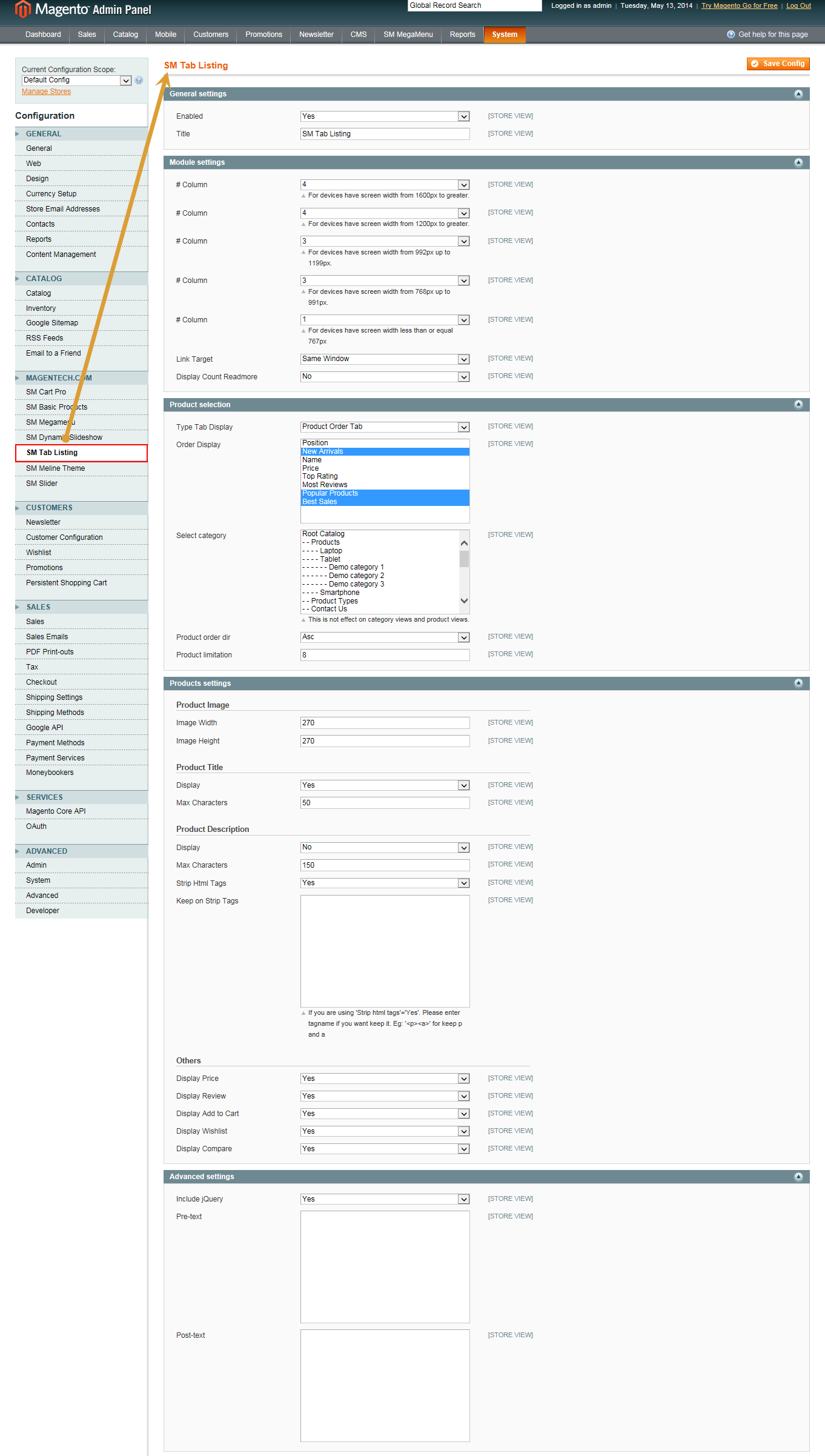The width and height of the screenshot is (825, 1456).
Task: Select New Arrivals in Order Display list
Action: [385, 451]
